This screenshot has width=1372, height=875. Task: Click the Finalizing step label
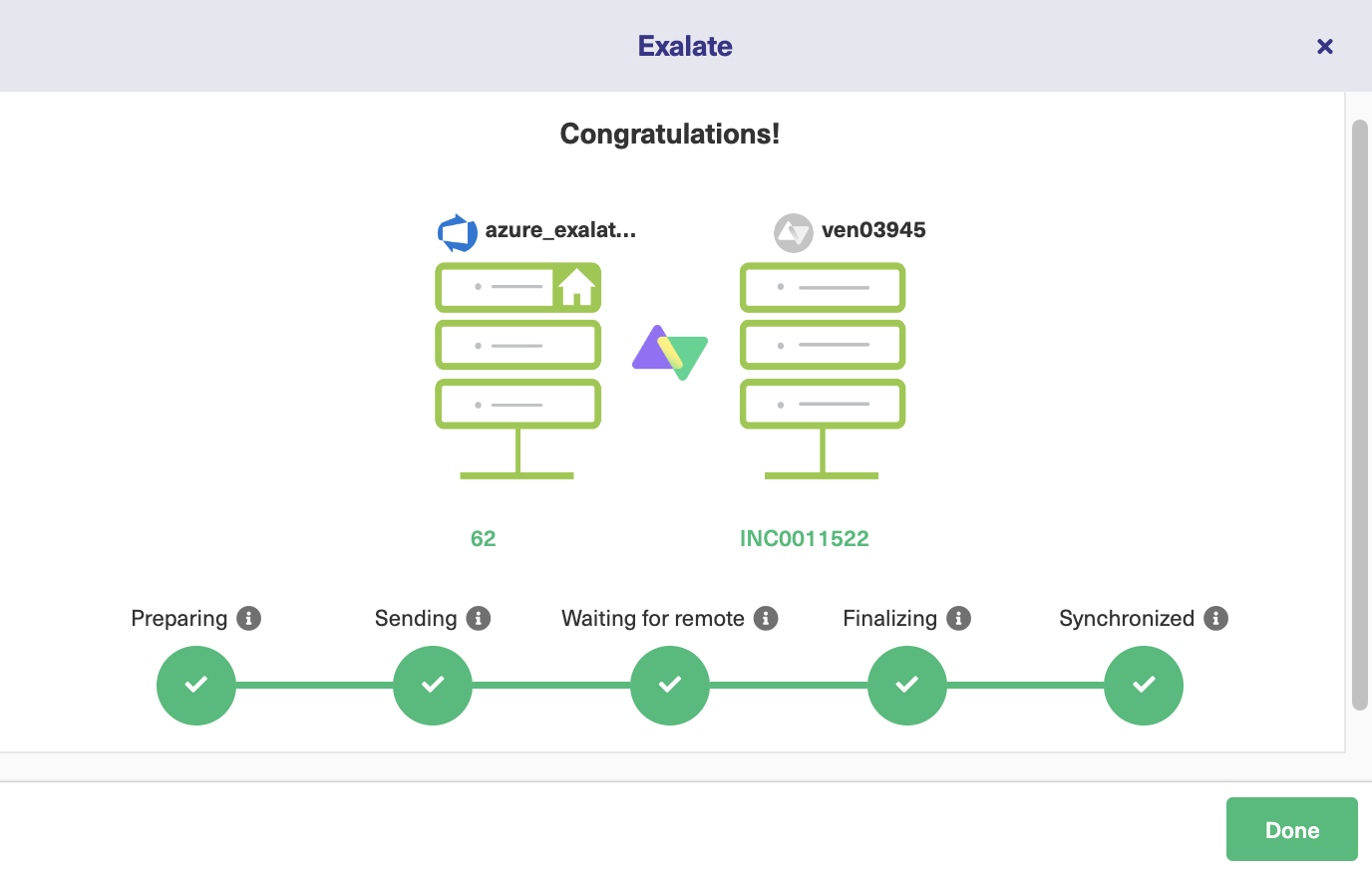[890, 618]
